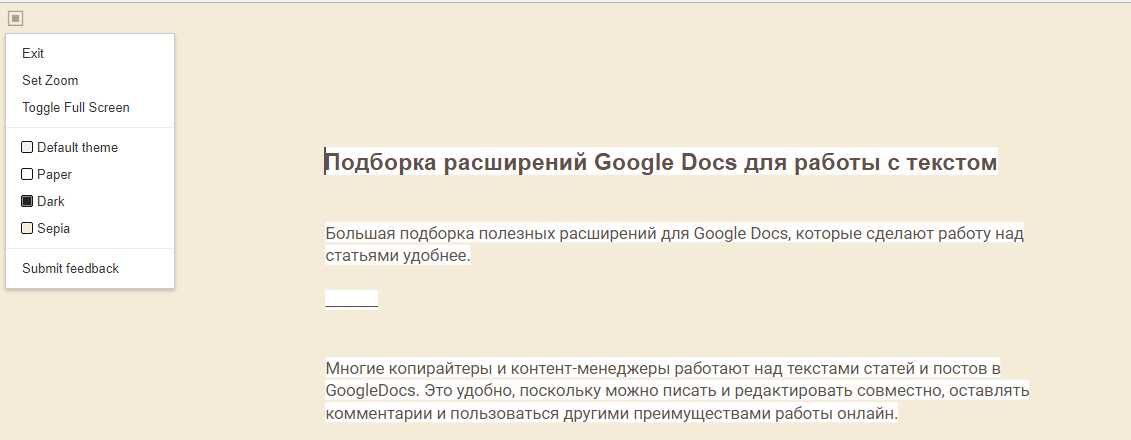This screenshot has height=440, width=1131.
Task: Click the word "комментарии" in the last line
Action: pos(377,413)
